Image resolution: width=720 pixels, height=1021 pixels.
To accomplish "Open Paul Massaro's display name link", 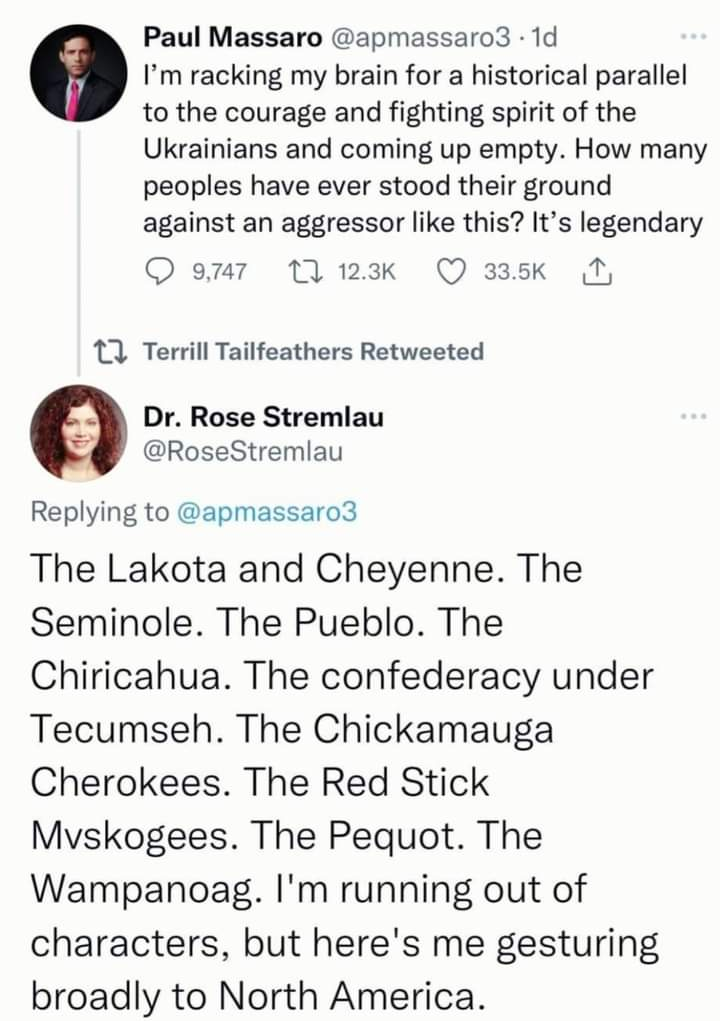I will click(231, 38).
